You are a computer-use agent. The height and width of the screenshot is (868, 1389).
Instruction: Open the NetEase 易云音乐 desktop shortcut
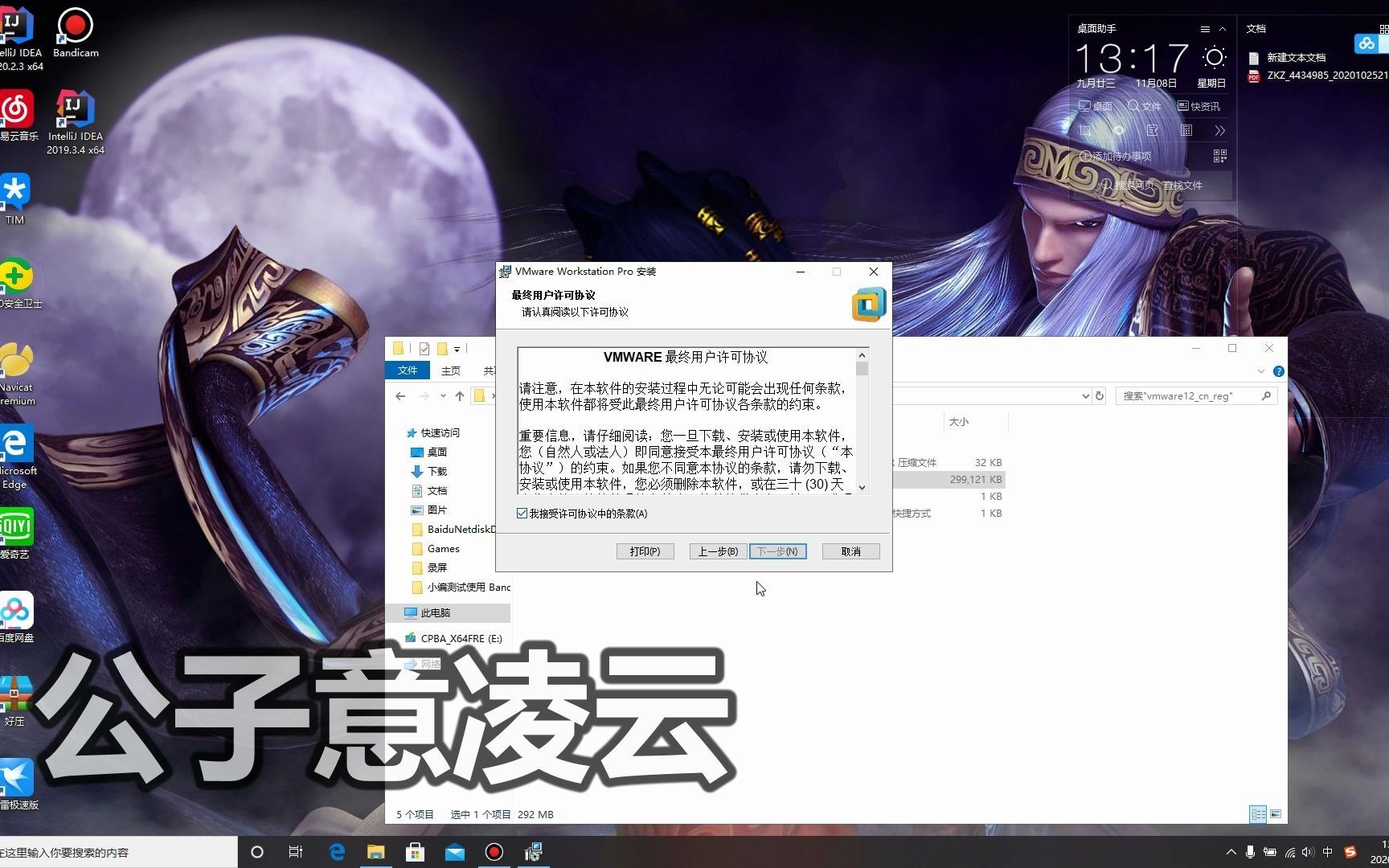coord(18,116)
